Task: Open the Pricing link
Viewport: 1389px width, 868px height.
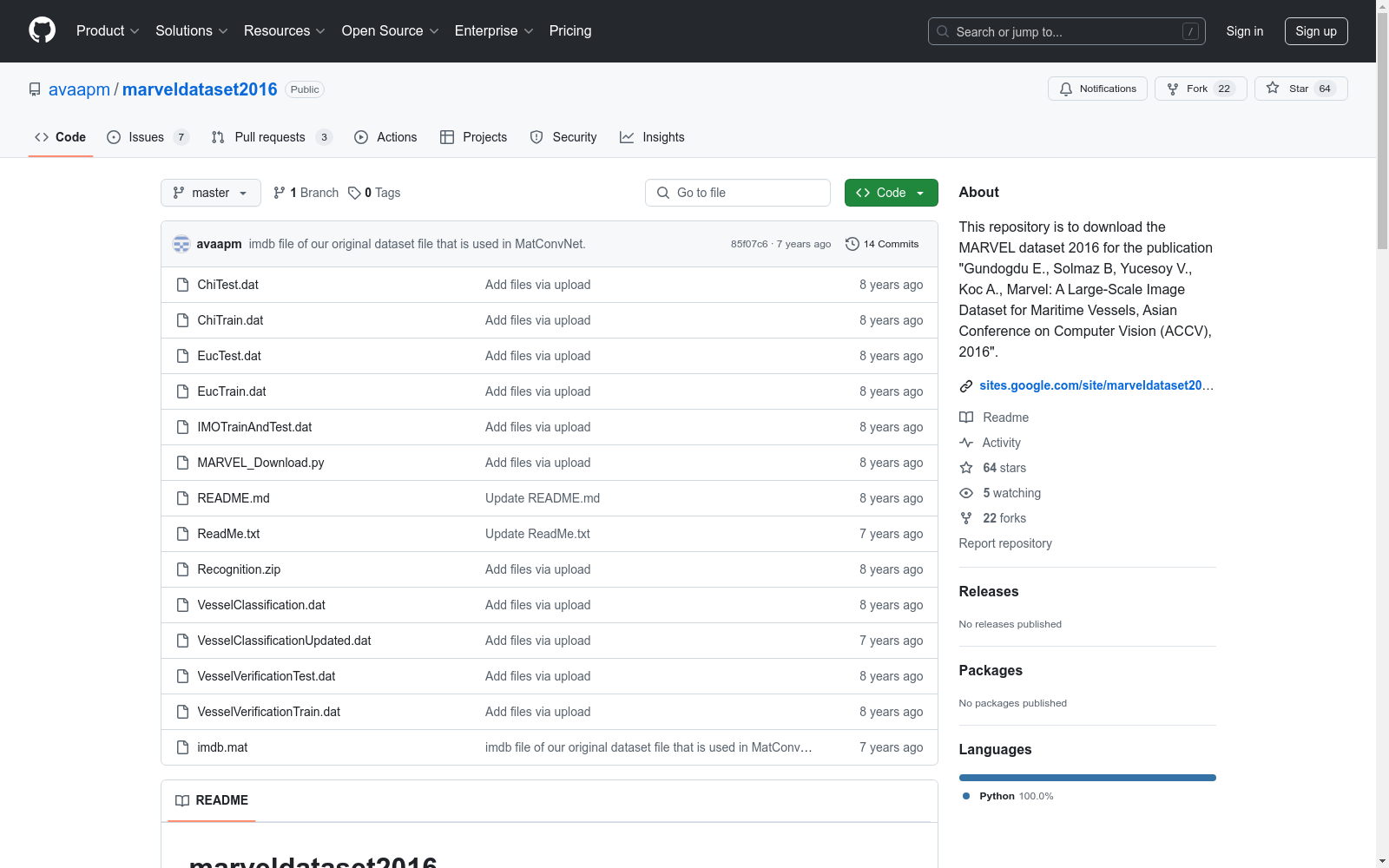Action: pyautogui.click(x=570, y=31)
